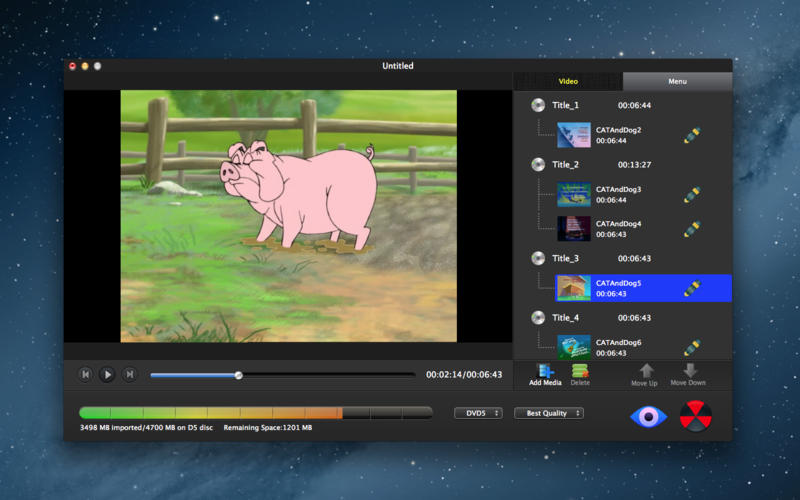Image resolution: width=800 pixels, height=500 pixels.
Task: Select the Title_4 row label
Action: (x=565, y=317)
